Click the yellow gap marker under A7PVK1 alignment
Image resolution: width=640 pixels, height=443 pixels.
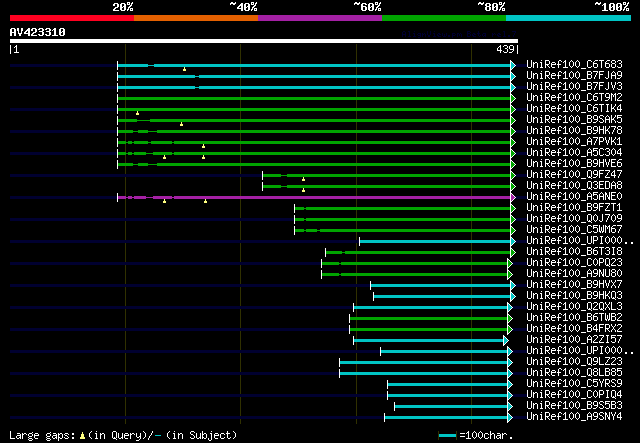coord(203,146)
